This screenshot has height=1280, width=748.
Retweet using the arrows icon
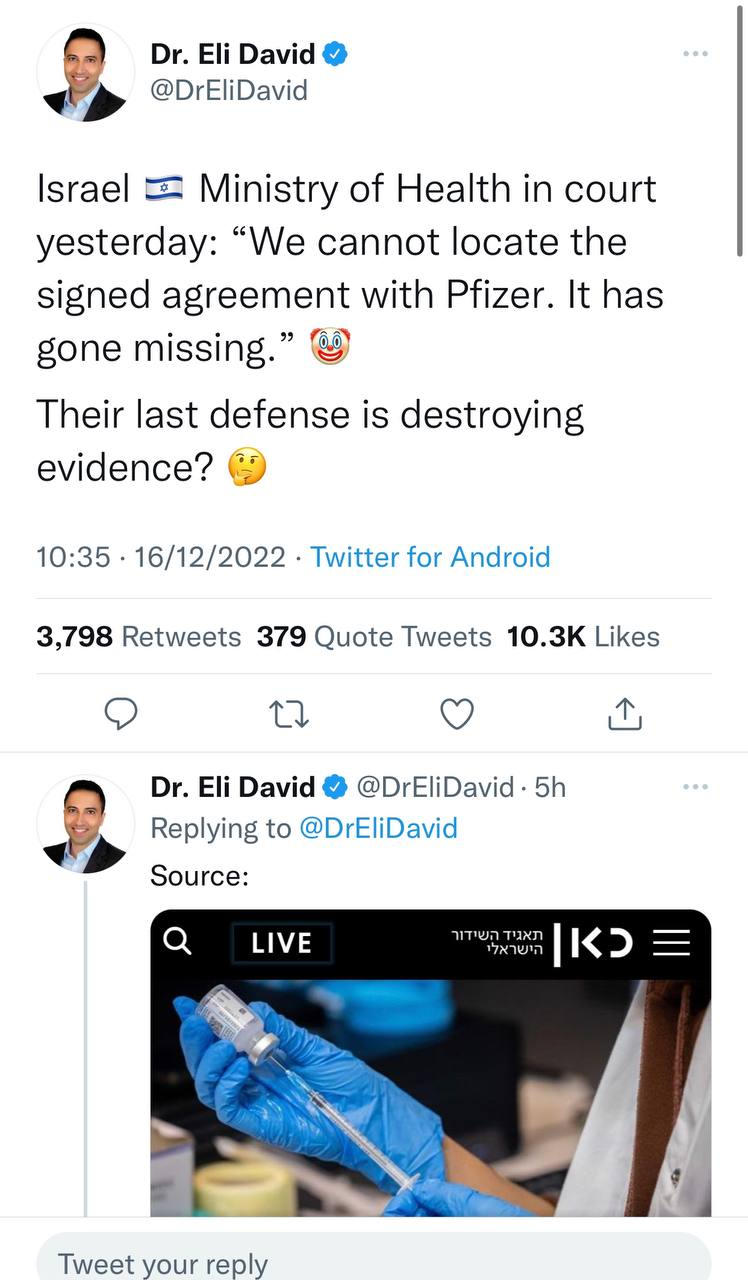[x=289, y=713]
